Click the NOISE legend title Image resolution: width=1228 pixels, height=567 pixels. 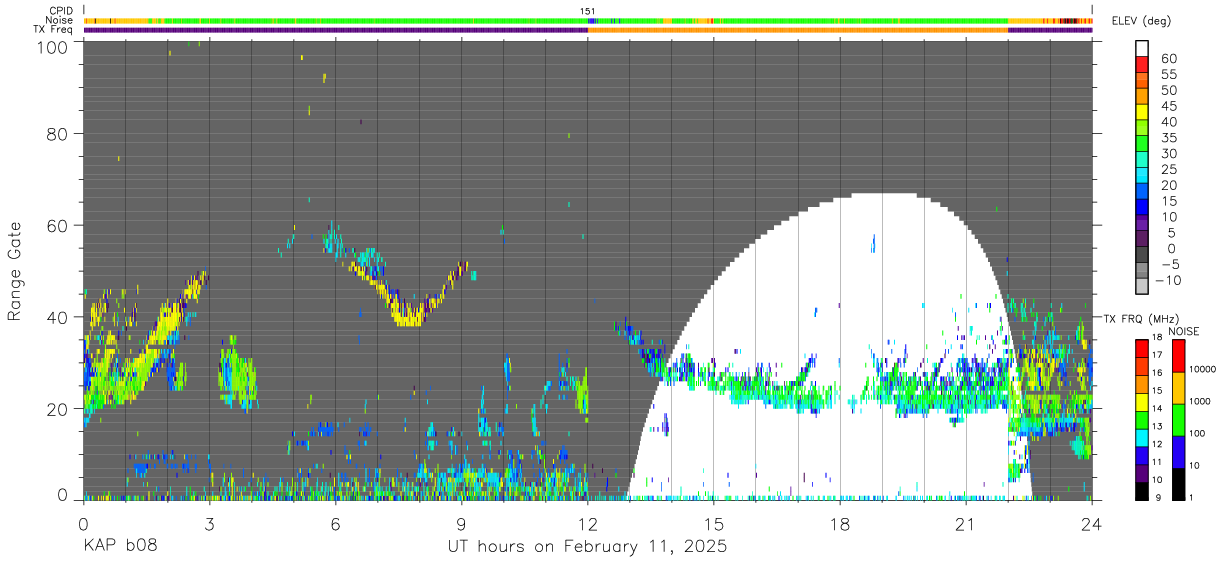tap(1182, 330)
